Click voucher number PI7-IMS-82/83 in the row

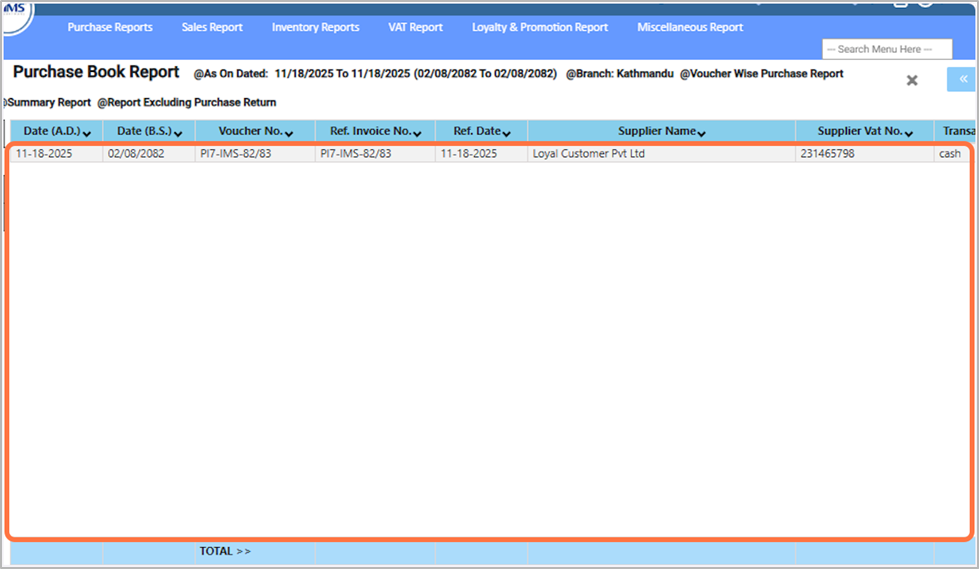(235, 154)
